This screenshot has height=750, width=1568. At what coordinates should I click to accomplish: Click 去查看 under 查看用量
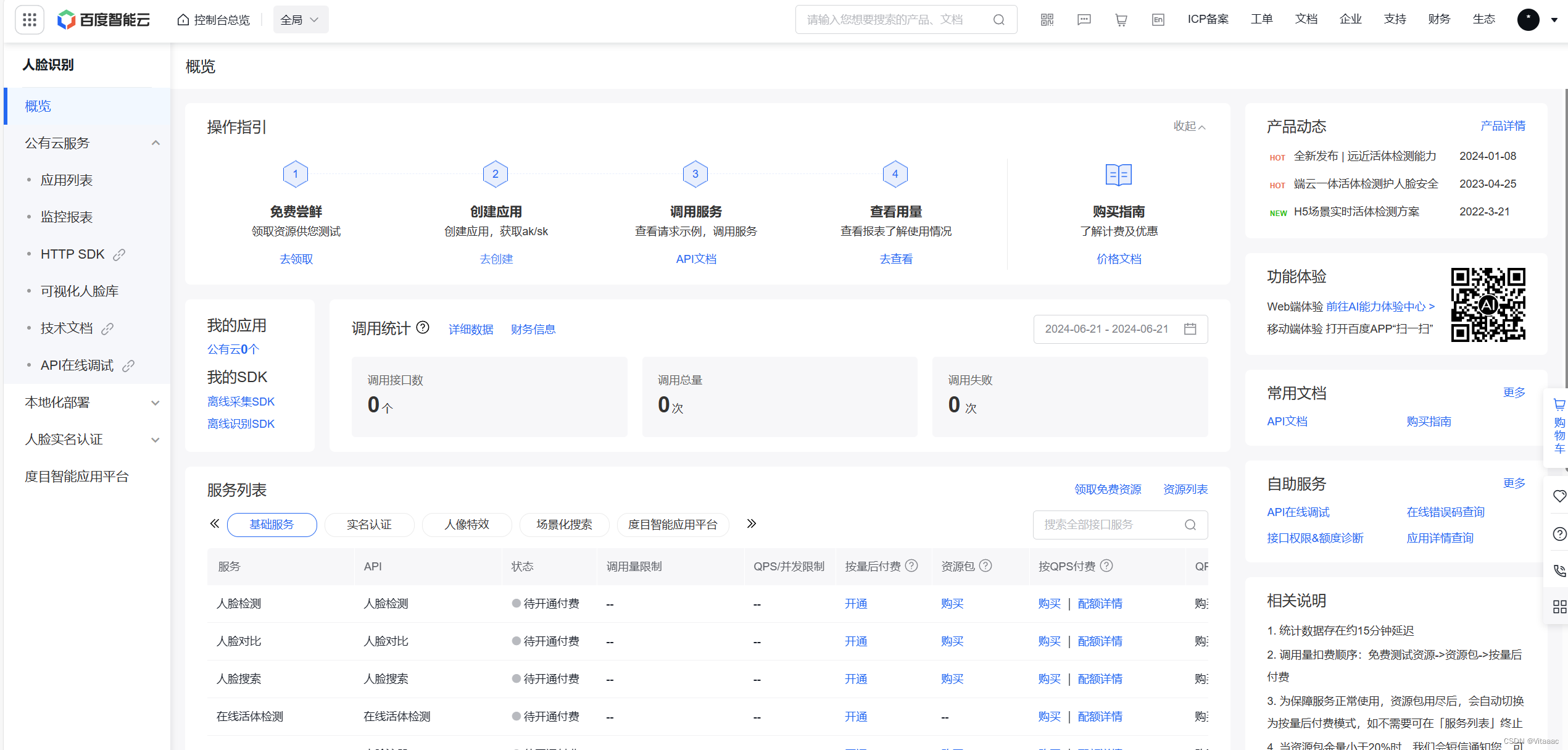click(896, 259)
